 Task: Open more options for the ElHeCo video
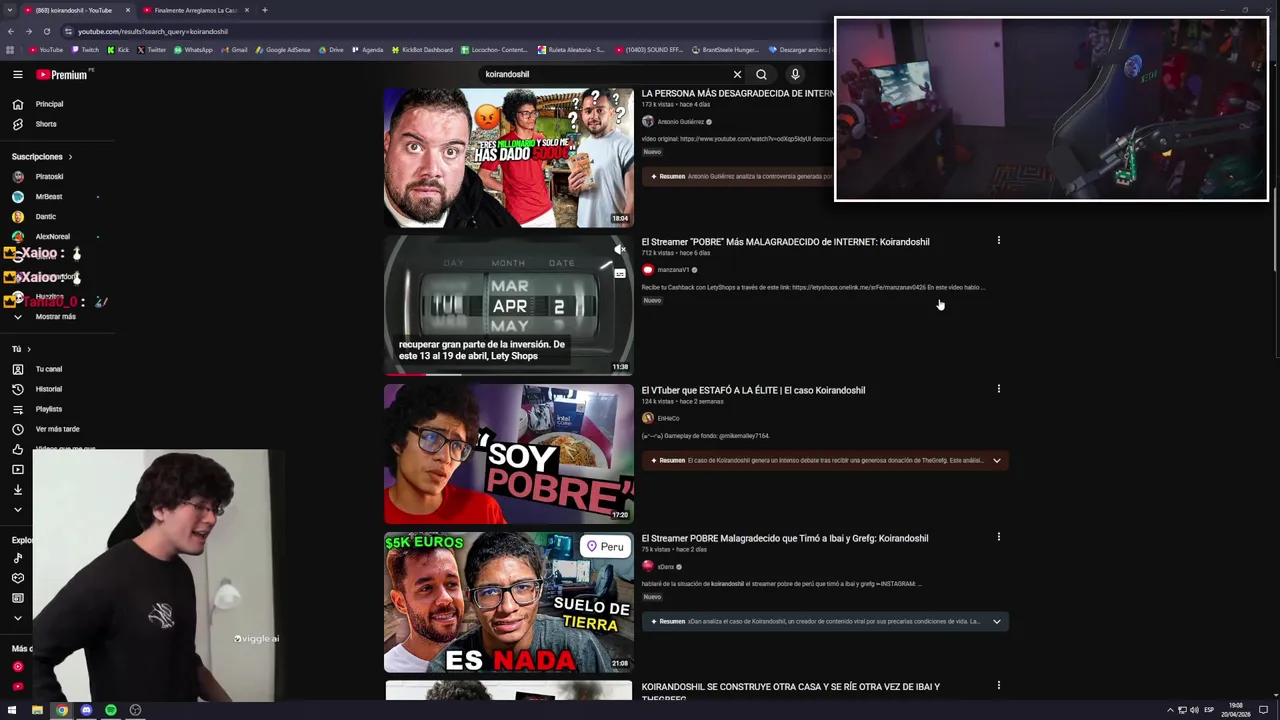[x=998, y=389]
